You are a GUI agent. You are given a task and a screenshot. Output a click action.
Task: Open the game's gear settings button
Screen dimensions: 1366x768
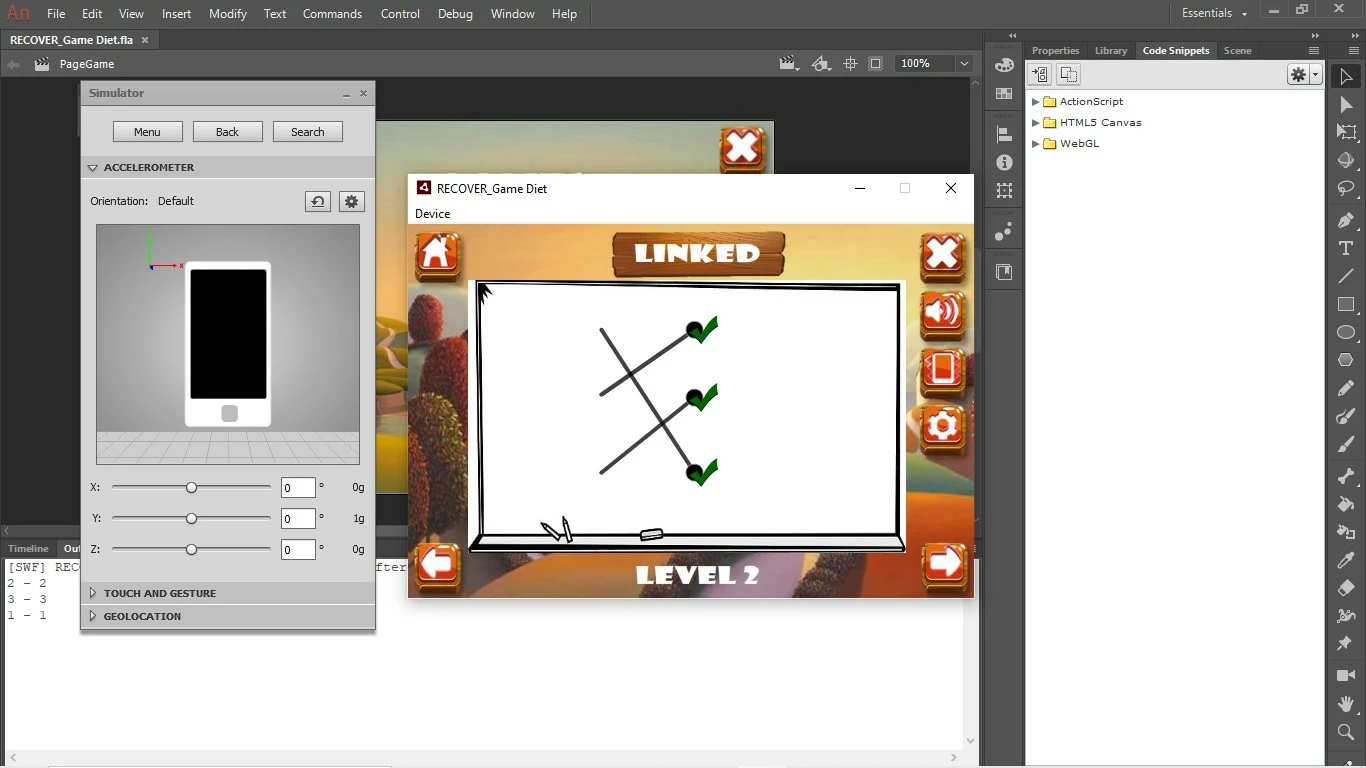942,427
